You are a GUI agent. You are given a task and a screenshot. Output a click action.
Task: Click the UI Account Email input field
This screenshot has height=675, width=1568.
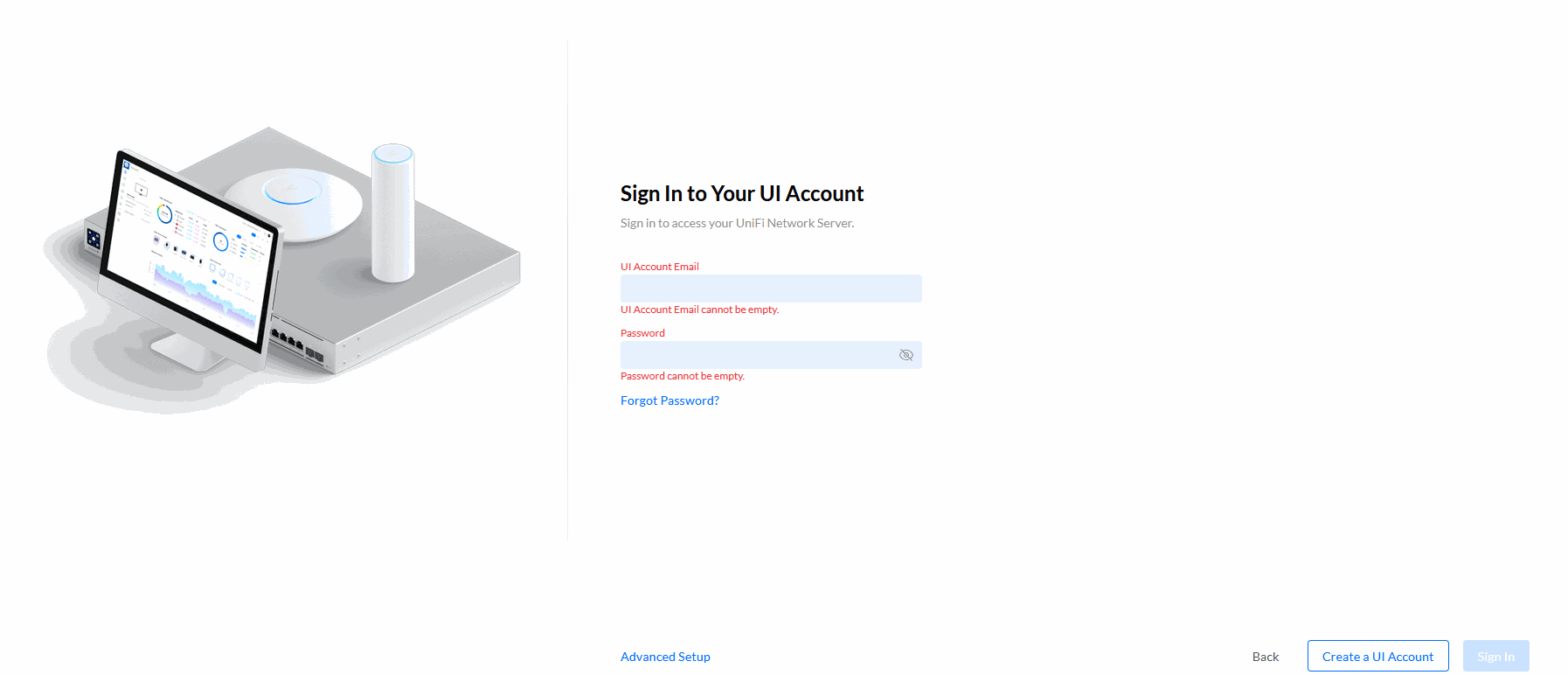click(770, 289)
